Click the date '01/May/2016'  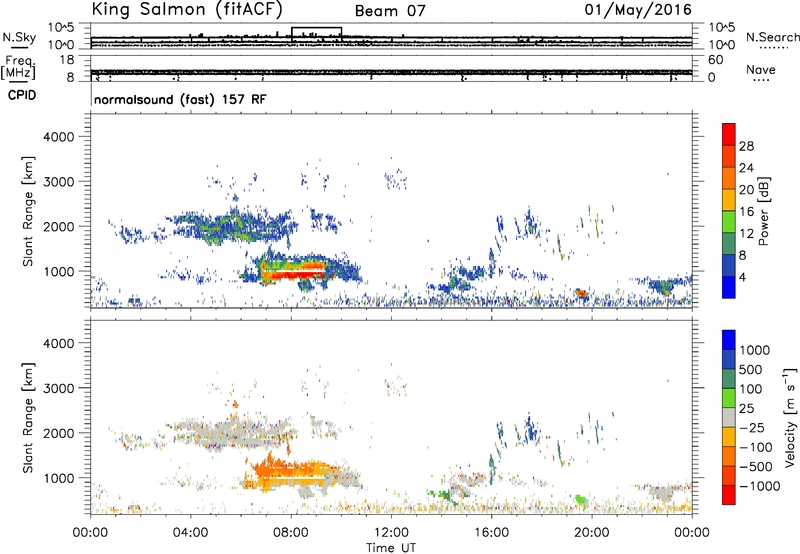(x=638, y=10)
